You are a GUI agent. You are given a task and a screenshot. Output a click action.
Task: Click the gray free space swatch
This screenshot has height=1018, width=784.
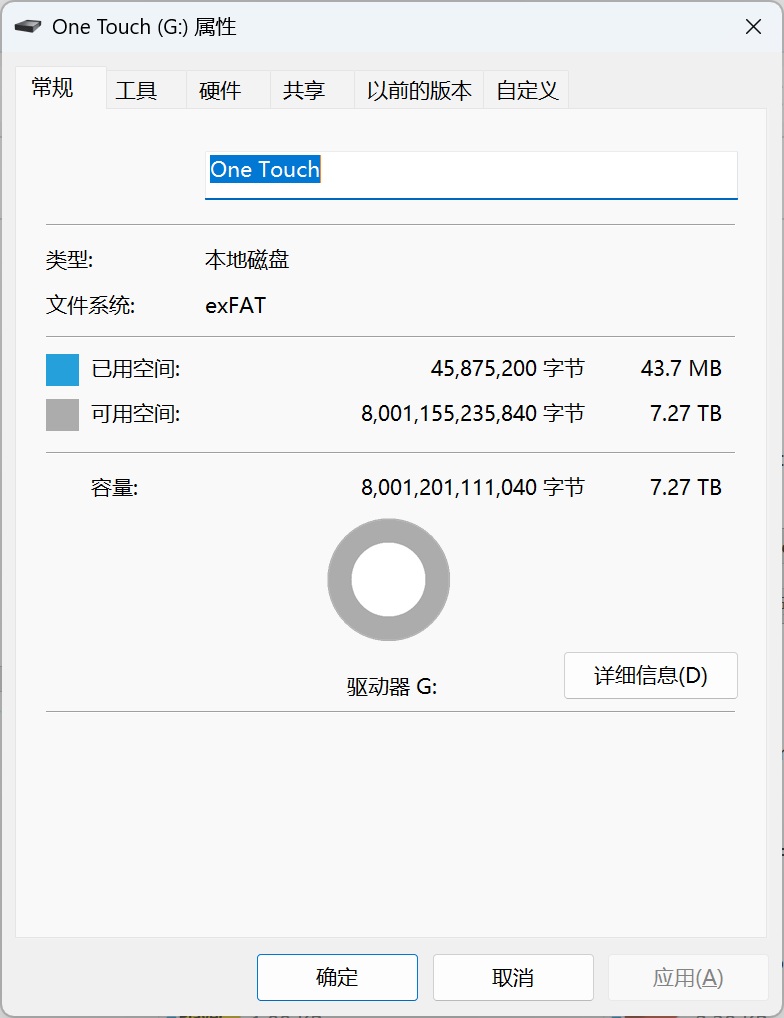(62, 414)
